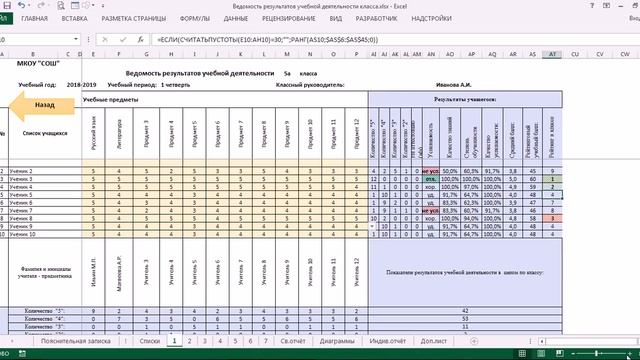Click the macro recording icon in status bar

pos(22,353)
